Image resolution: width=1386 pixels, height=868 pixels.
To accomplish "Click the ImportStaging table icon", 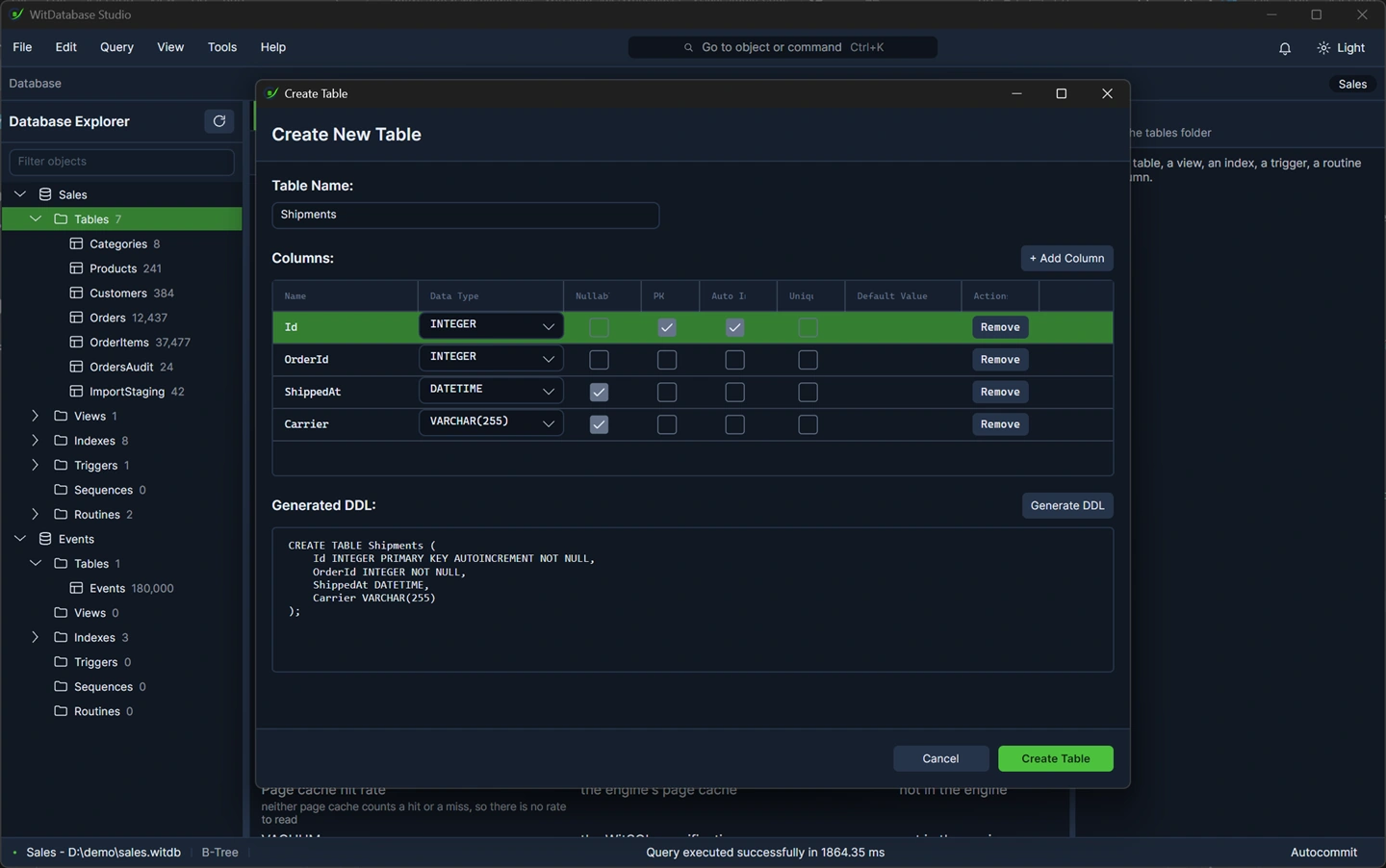I will click(76, 392).
